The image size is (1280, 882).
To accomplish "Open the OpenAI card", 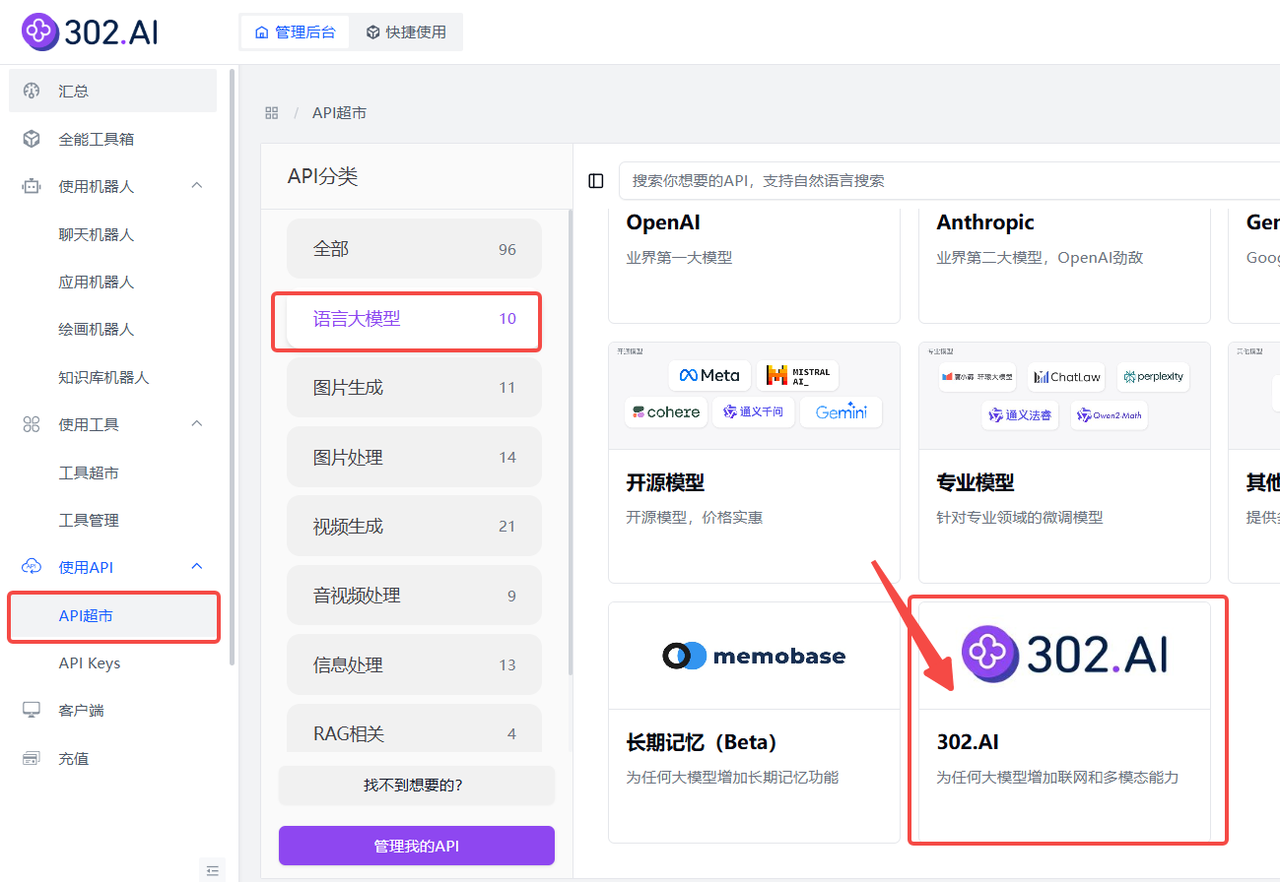I will tap(754, 264).
